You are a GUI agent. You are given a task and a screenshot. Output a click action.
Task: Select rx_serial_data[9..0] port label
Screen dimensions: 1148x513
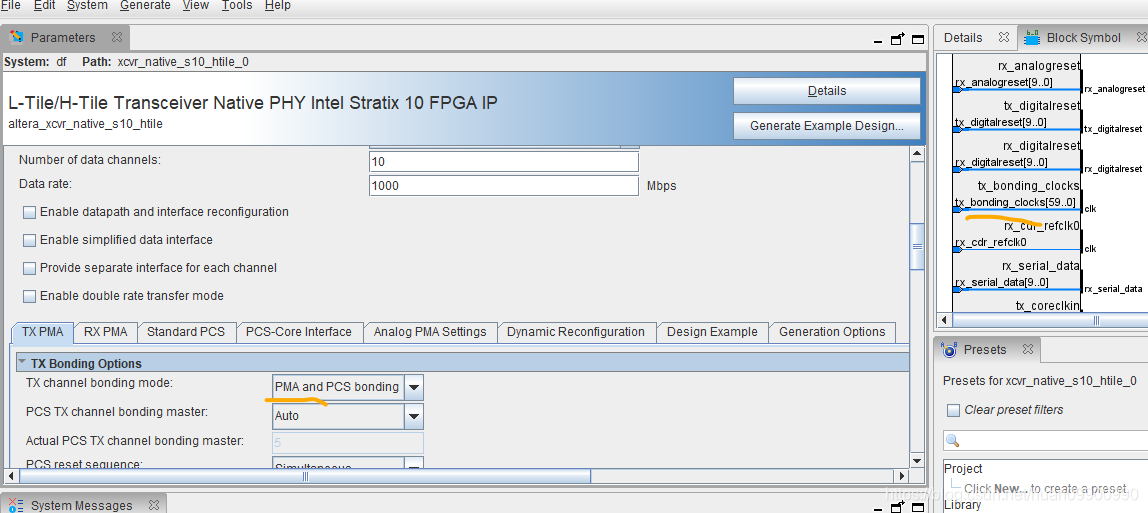click(x=1001, y=282)
